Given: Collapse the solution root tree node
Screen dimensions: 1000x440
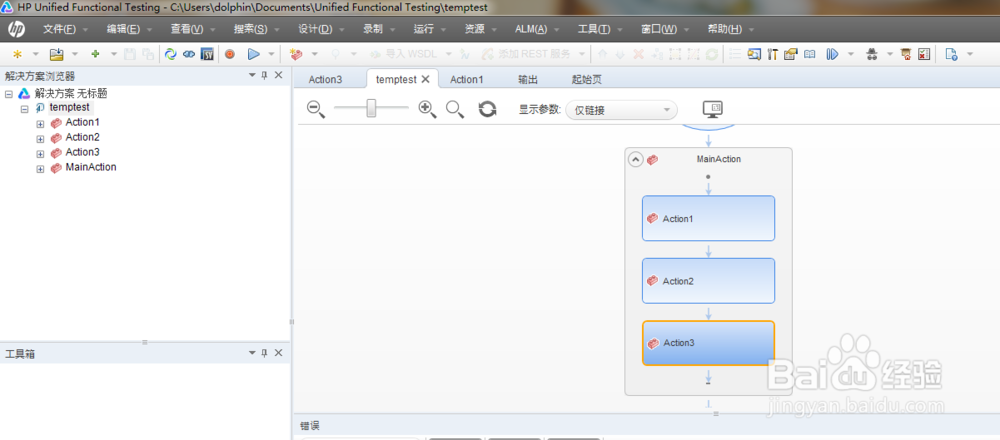Looking at the screenshot, I should click(x=9, y=94).
